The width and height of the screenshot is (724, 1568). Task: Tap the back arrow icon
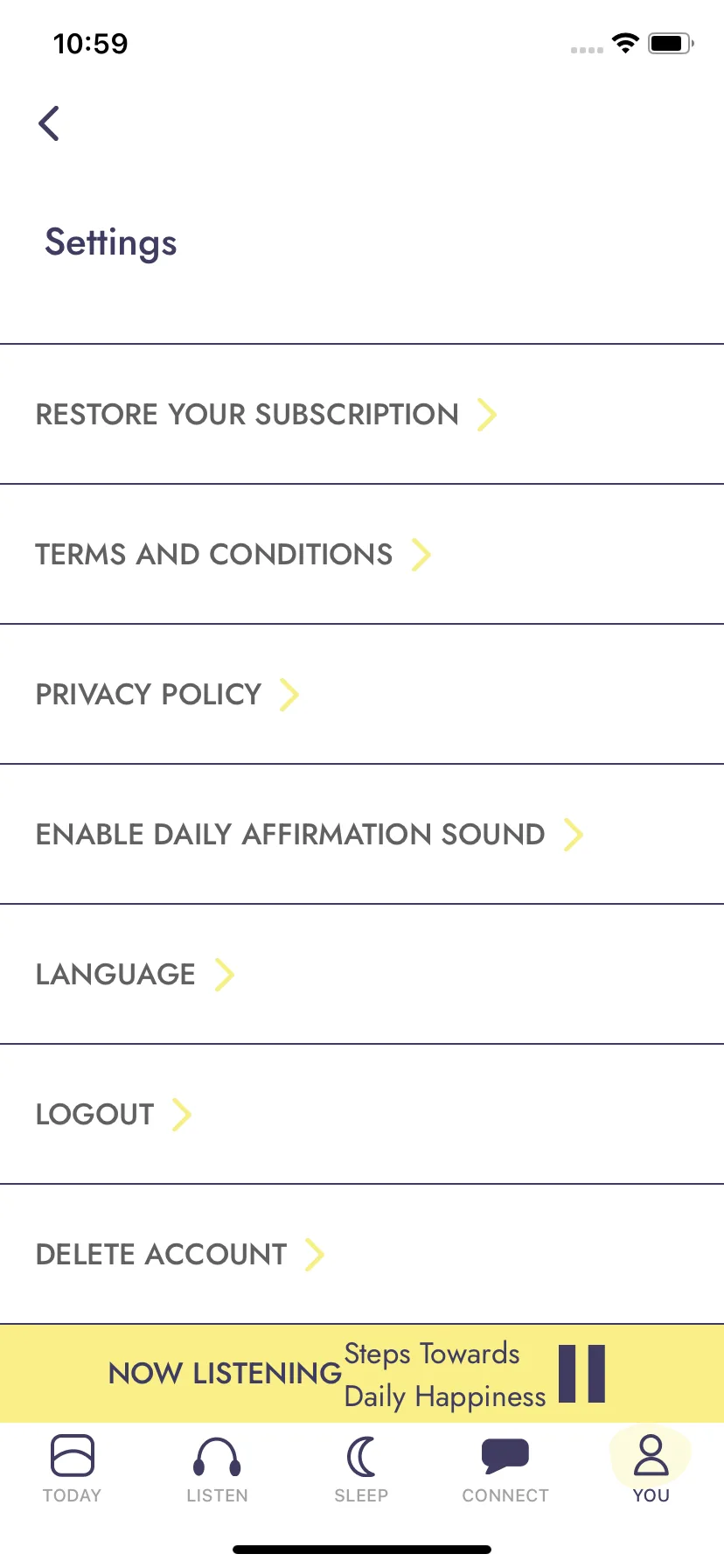[49, 123]
